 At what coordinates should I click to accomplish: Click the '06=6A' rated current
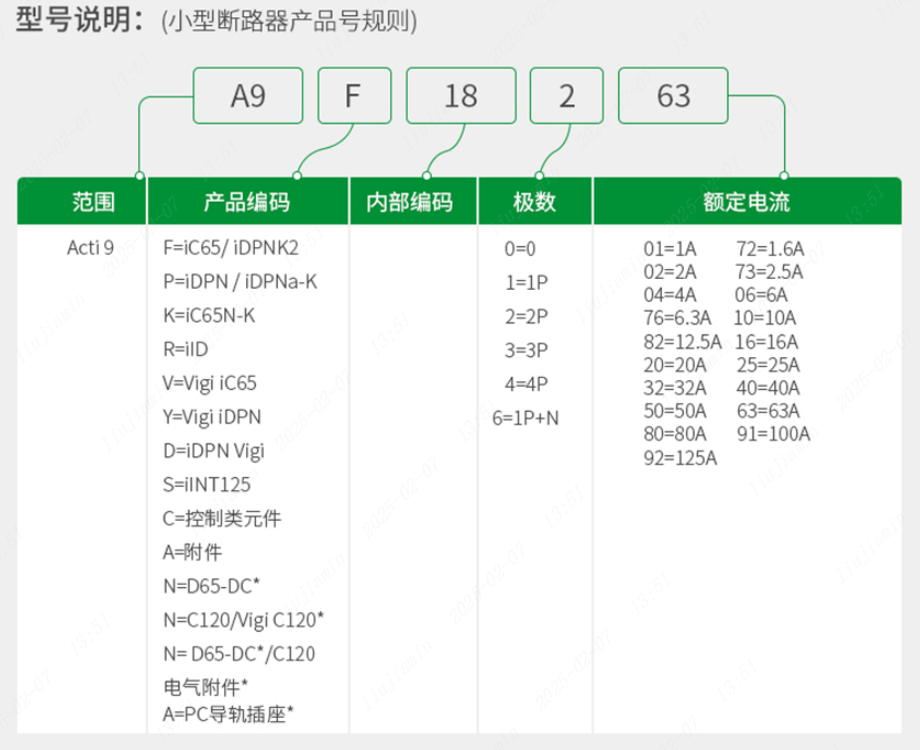(x=761, y=295)
